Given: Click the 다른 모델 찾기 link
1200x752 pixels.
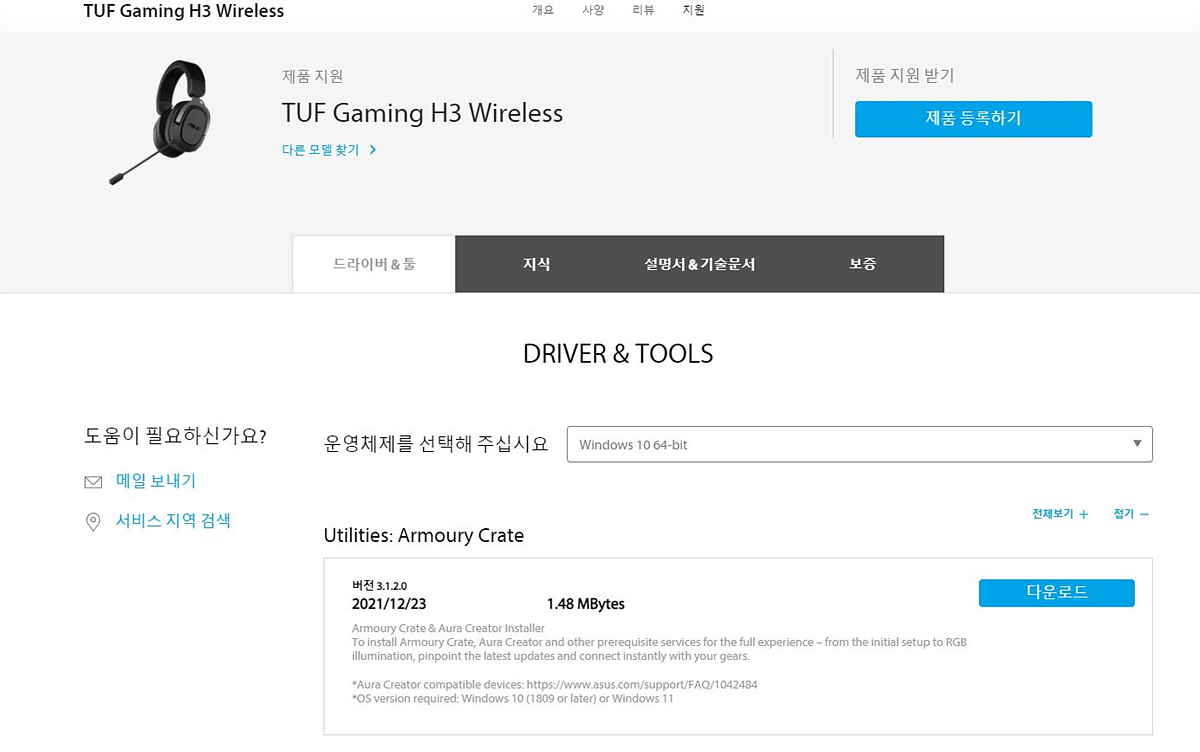Looking at the screenshot, I should click(322, 150).
